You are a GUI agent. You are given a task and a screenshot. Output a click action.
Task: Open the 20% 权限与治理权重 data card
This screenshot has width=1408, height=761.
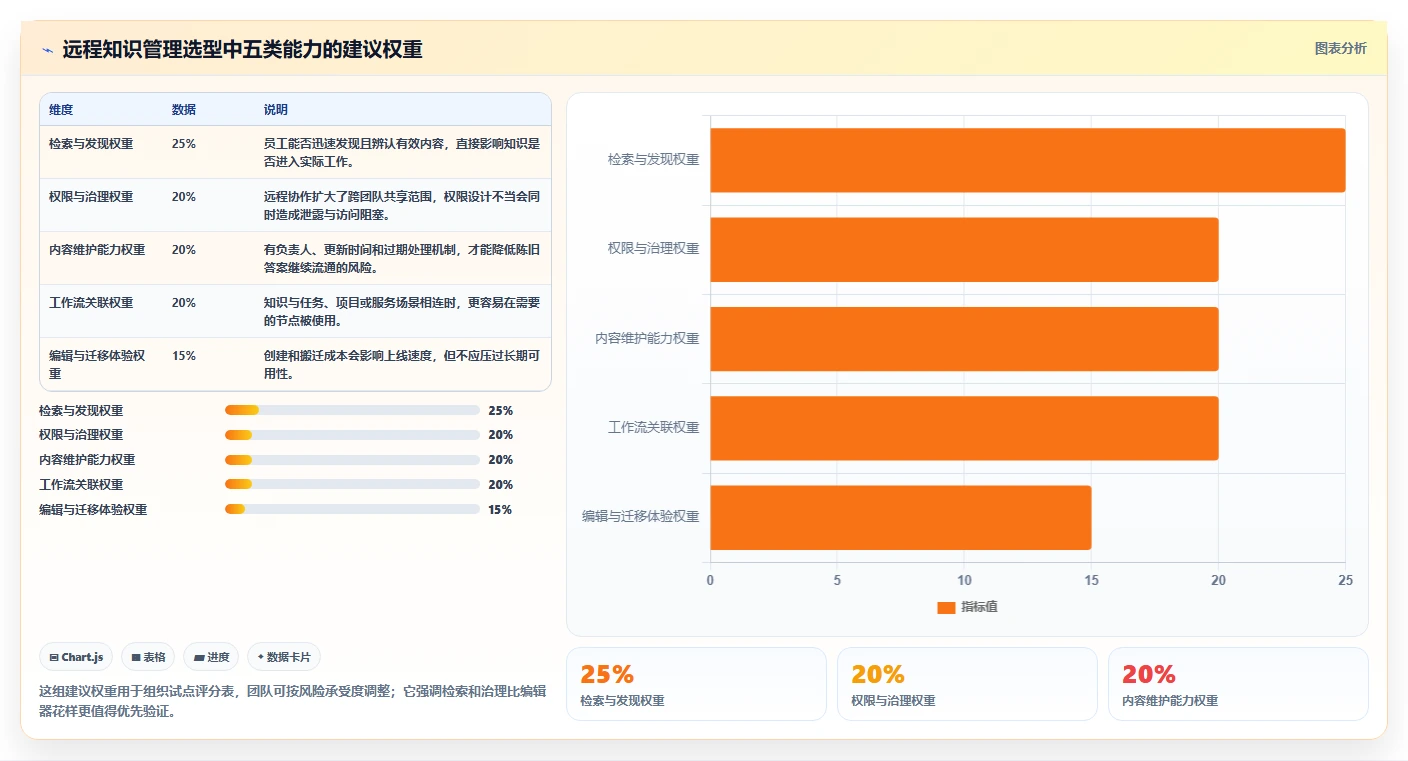click(967, 684)
